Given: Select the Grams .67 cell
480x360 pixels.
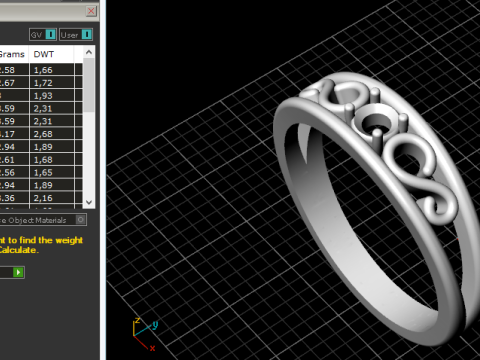Looking at the screenshot, I should coord(14,83).
